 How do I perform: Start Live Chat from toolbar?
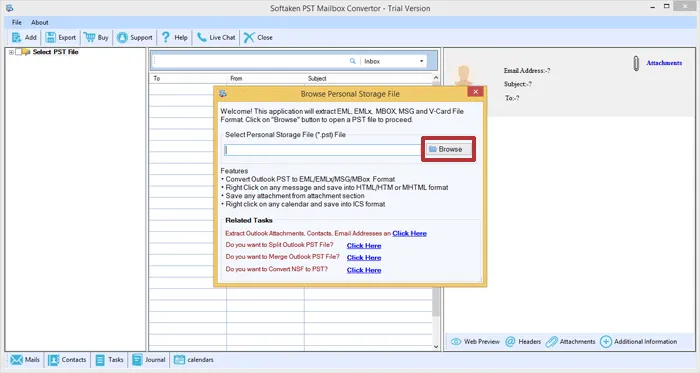[216, 37]
